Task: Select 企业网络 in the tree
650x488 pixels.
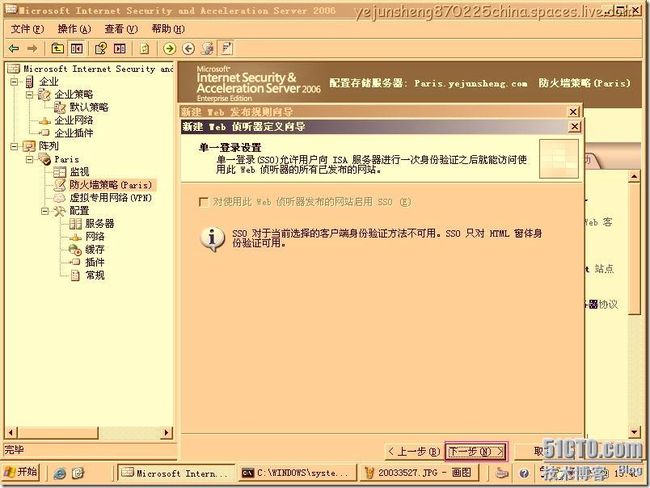Action: pyautogui.click(x=74, y=120)
